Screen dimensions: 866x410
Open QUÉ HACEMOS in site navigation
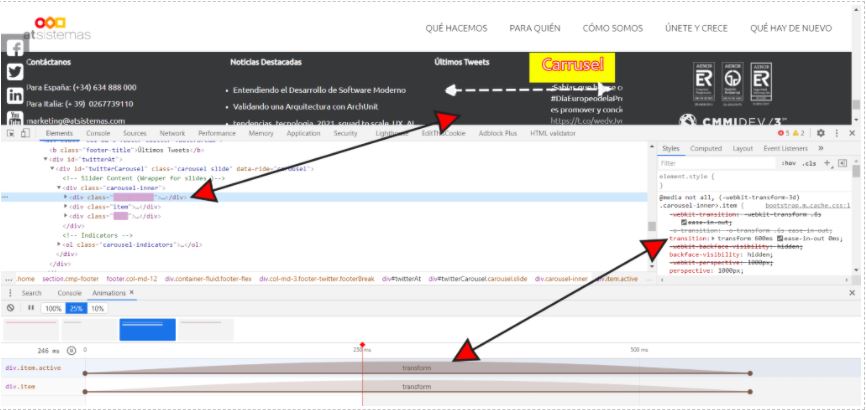point(456,28)
